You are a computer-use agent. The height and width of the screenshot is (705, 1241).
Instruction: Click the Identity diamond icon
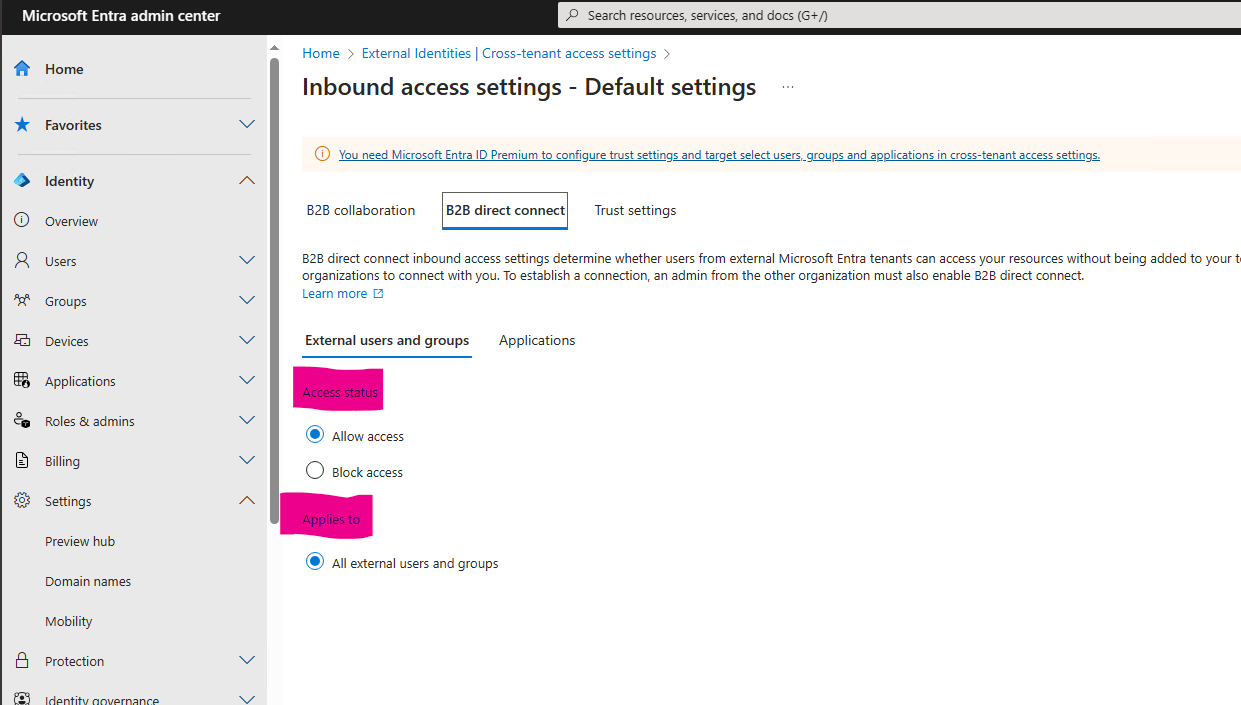click(x=22, y=181)
